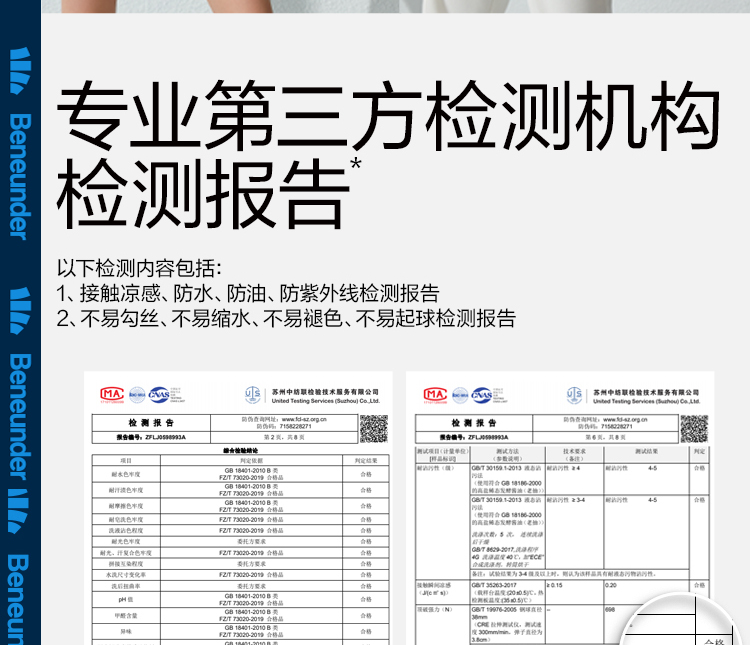Click 异味 row label
The height and width of the screenshot is (645, 750).
coord(126,632)
